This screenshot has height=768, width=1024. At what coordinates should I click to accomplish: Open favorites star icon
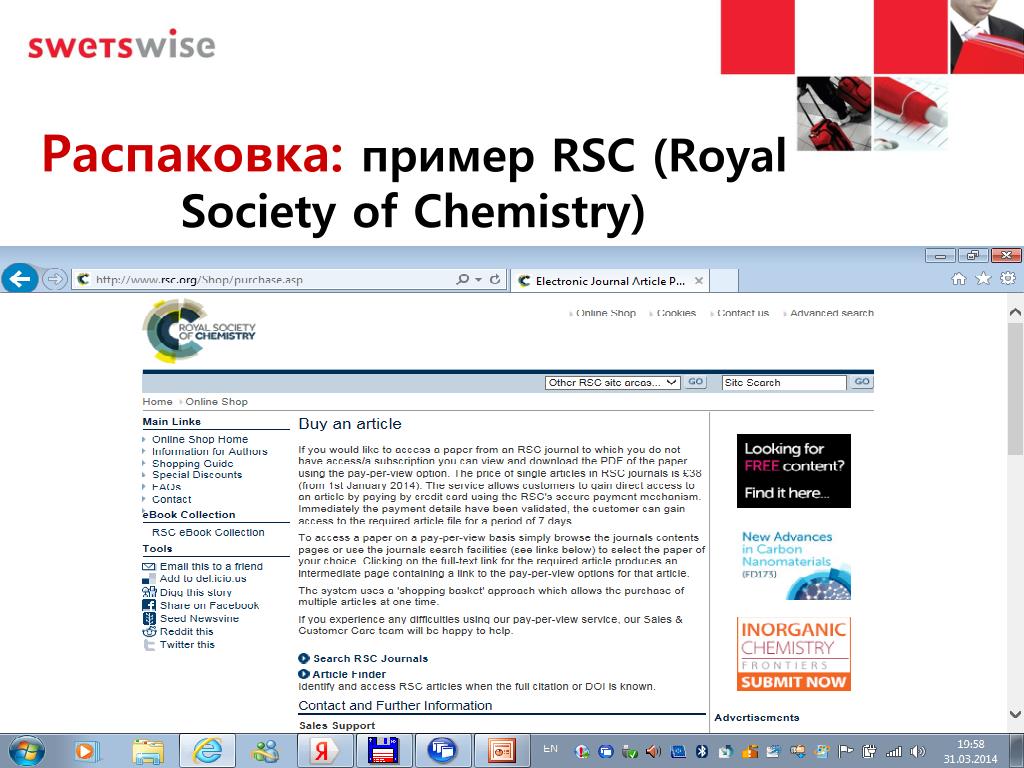point(983,279)
